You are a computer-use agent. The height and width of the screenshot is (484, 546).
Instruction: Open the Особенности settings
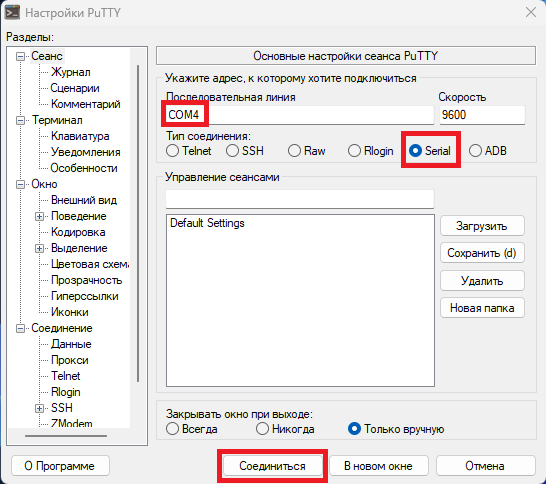[x=84, y=168]
